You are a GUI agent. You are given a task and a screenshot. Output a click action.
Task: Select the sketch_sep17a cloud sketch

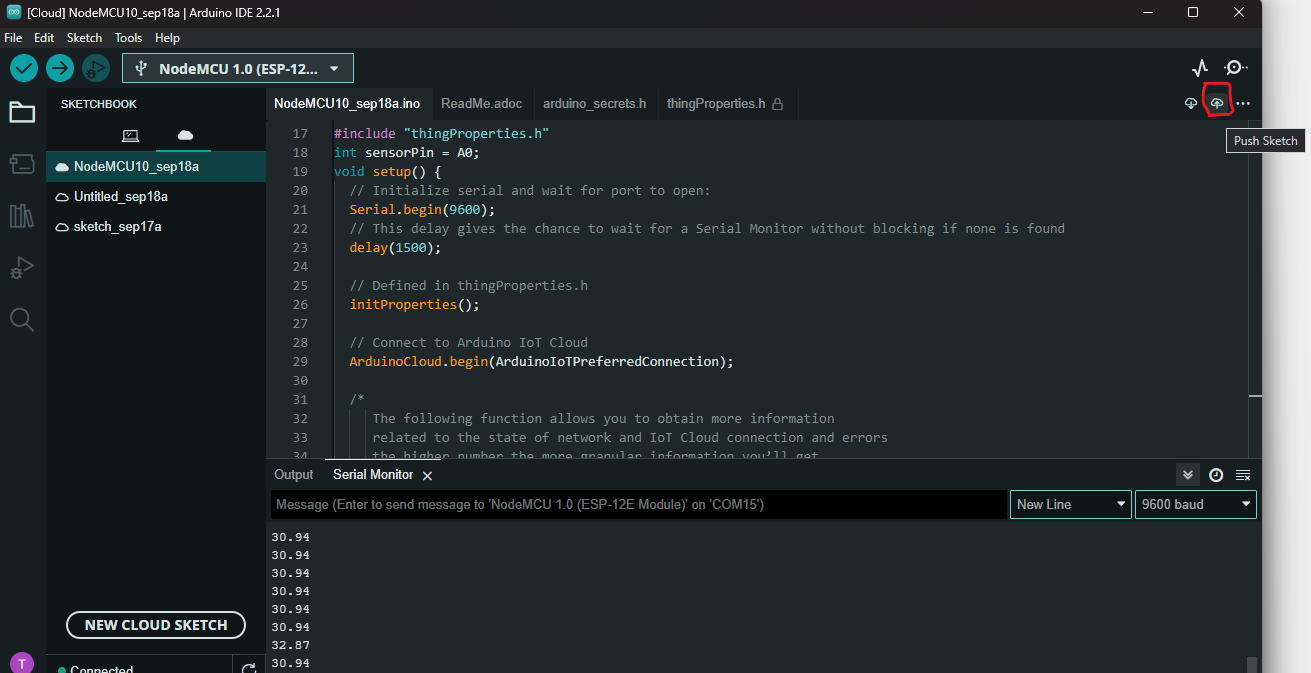click(x=156, y=227)
